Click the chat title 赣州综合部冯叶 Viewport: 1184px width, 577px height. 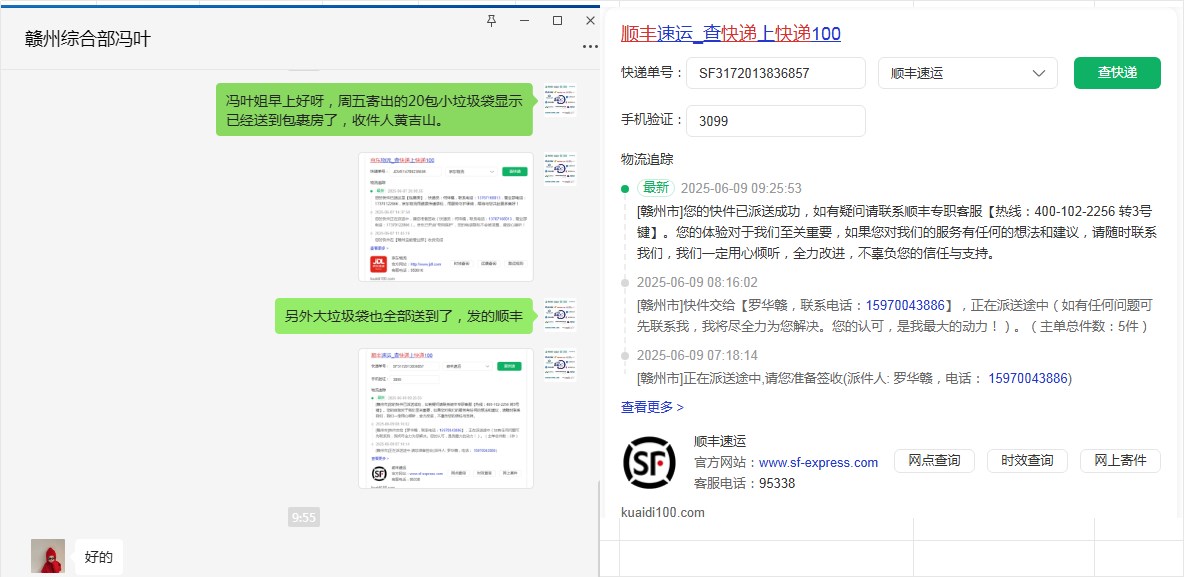click(x=88, y=39)
